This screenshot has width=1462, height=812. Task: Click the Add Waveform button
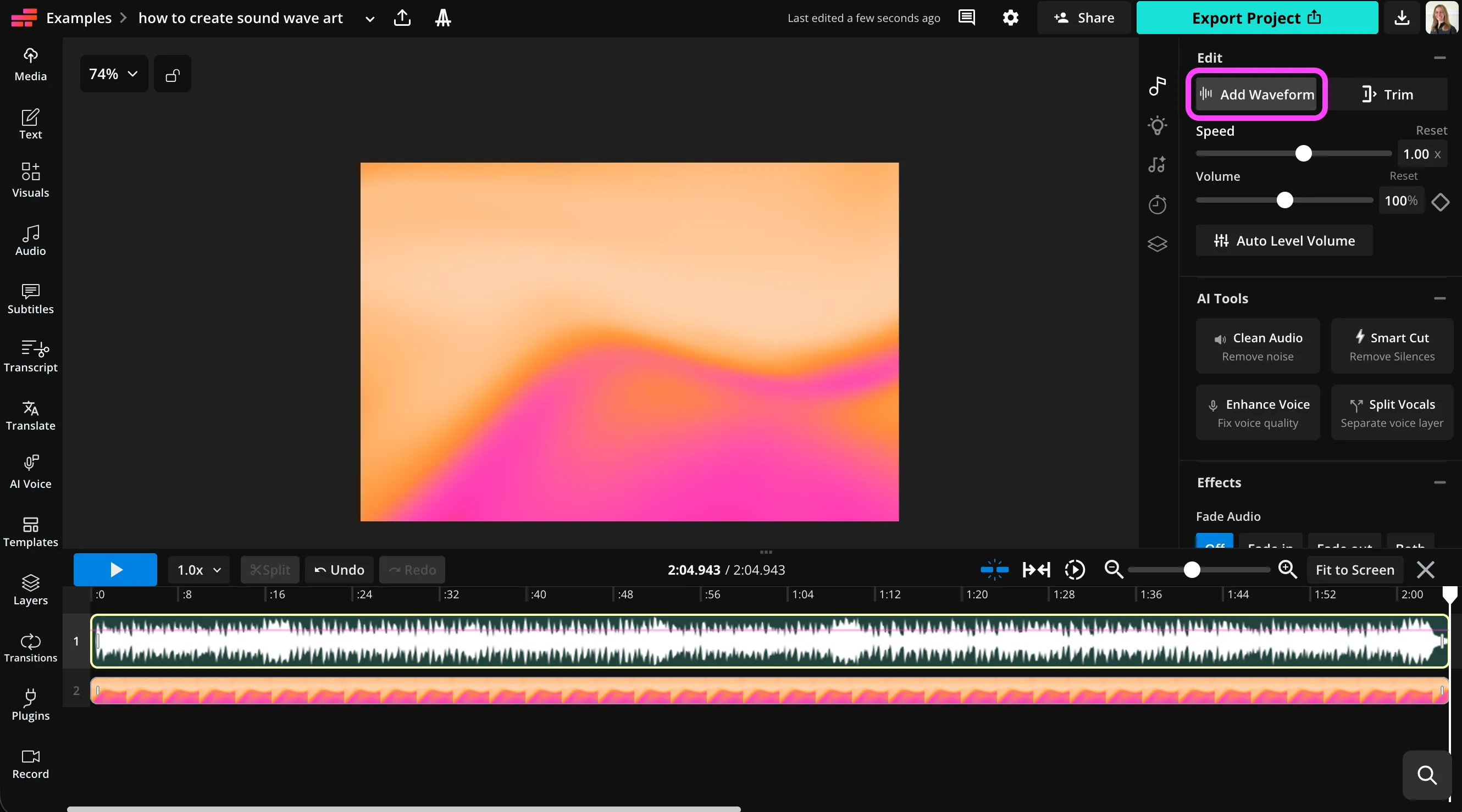(1256, 94)
